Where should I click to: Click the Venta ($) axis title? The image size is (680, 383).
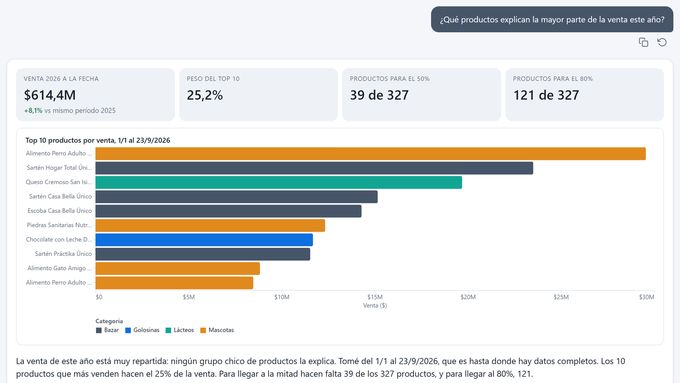375,305
